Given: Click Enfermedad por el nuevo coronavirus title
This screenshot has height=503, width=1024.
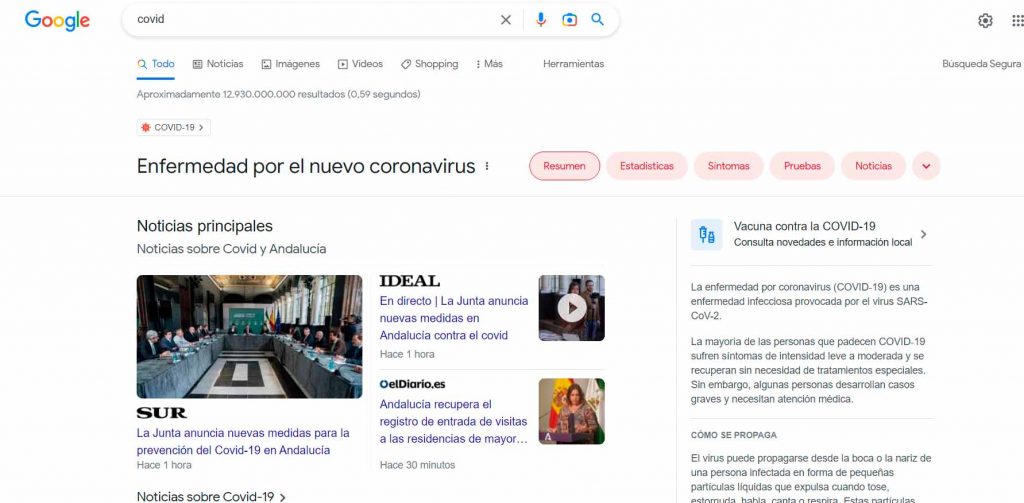Looking at the screenshot, I should pyautogui.click(x=306, y=167).
